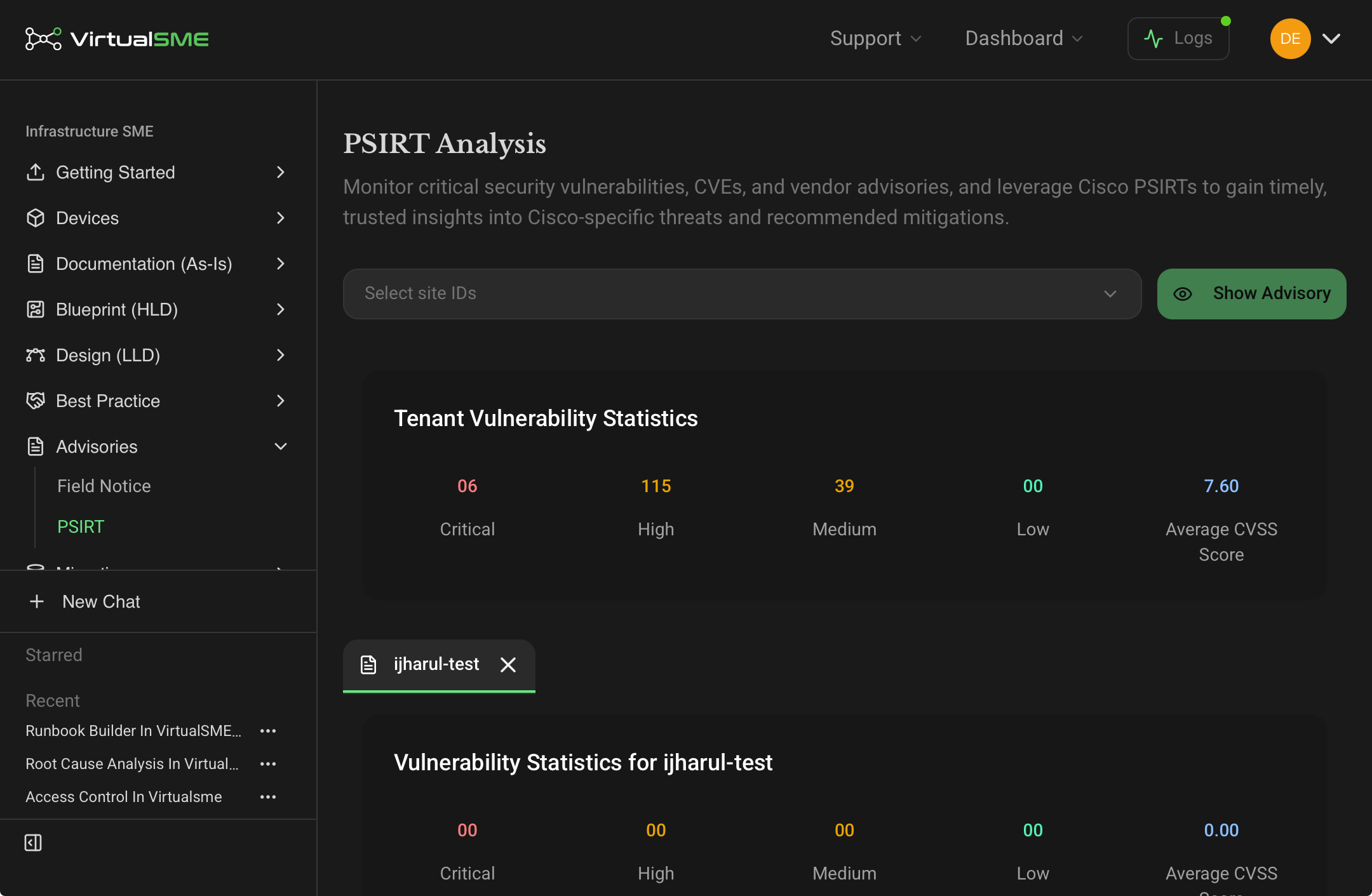Click the Starred section label
The image size is (1372, 896).
[54, 655]
